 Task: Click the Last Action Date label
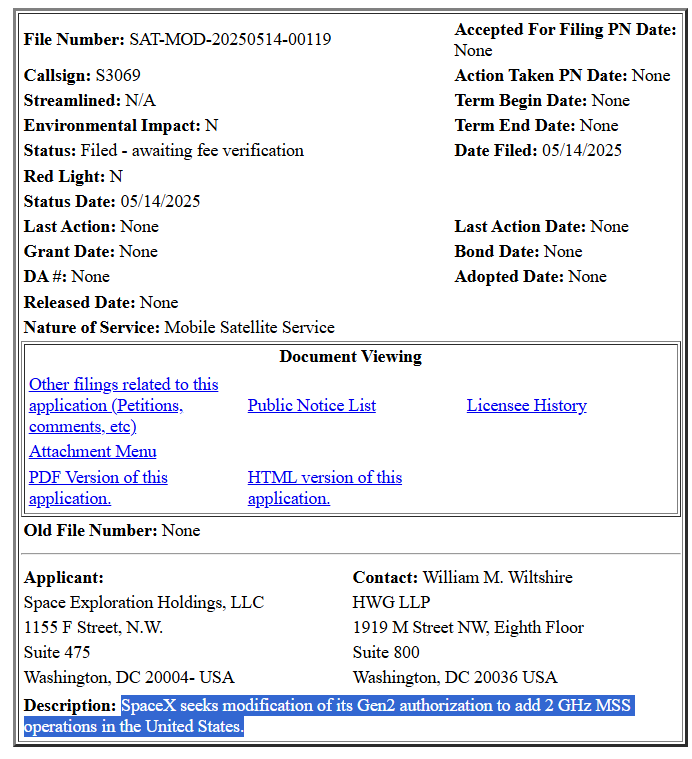[x=520, y=227]
